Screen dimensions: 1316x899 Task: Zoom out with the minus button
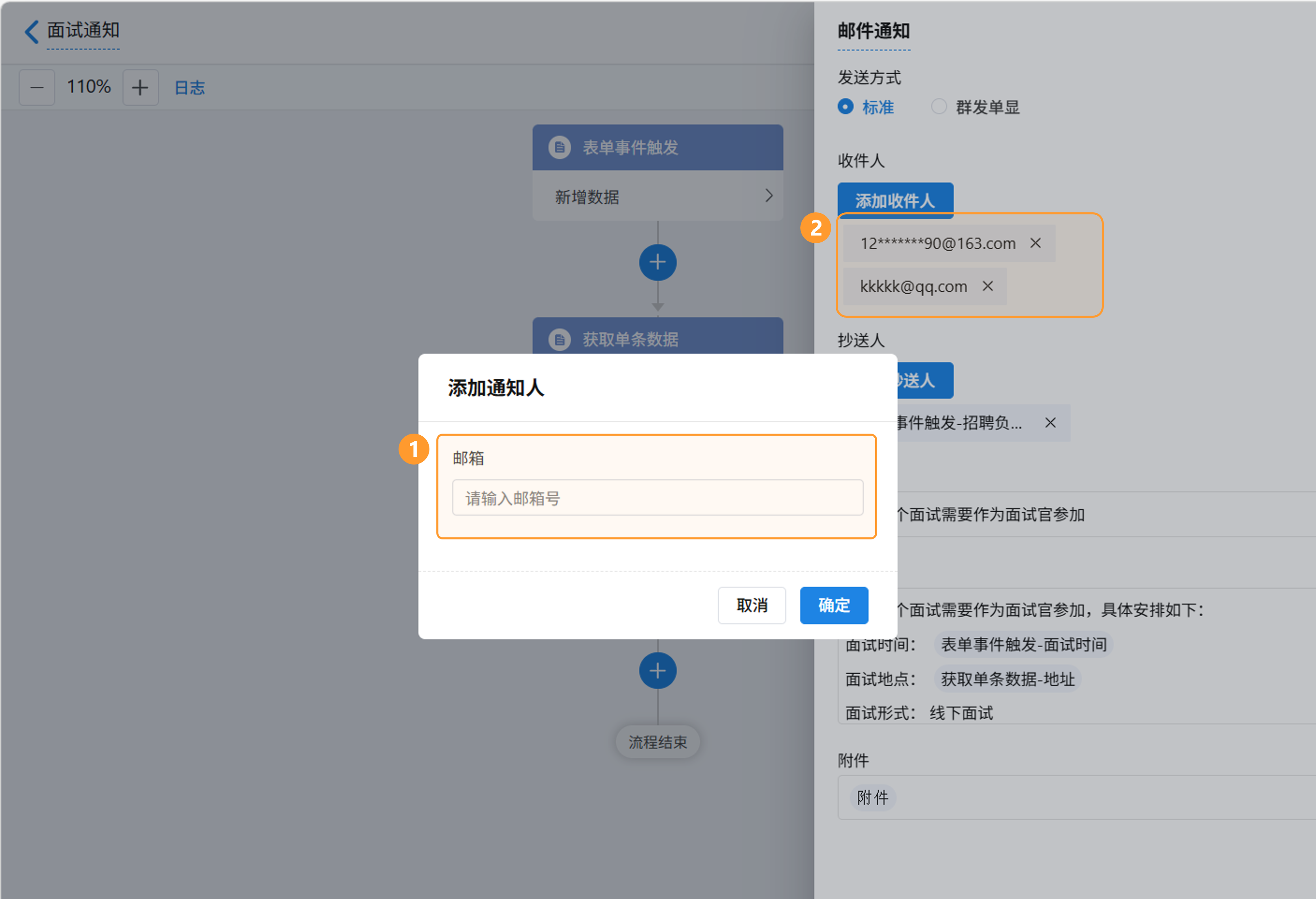pyautogui.click(x=37, y=88)
